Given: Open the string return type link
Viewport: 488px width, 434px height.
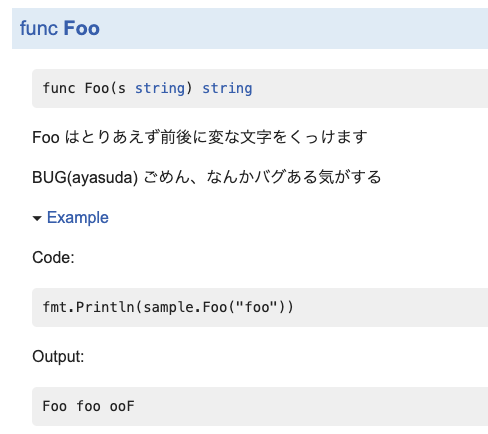Looking at the screenshot, I should [227, 89].
